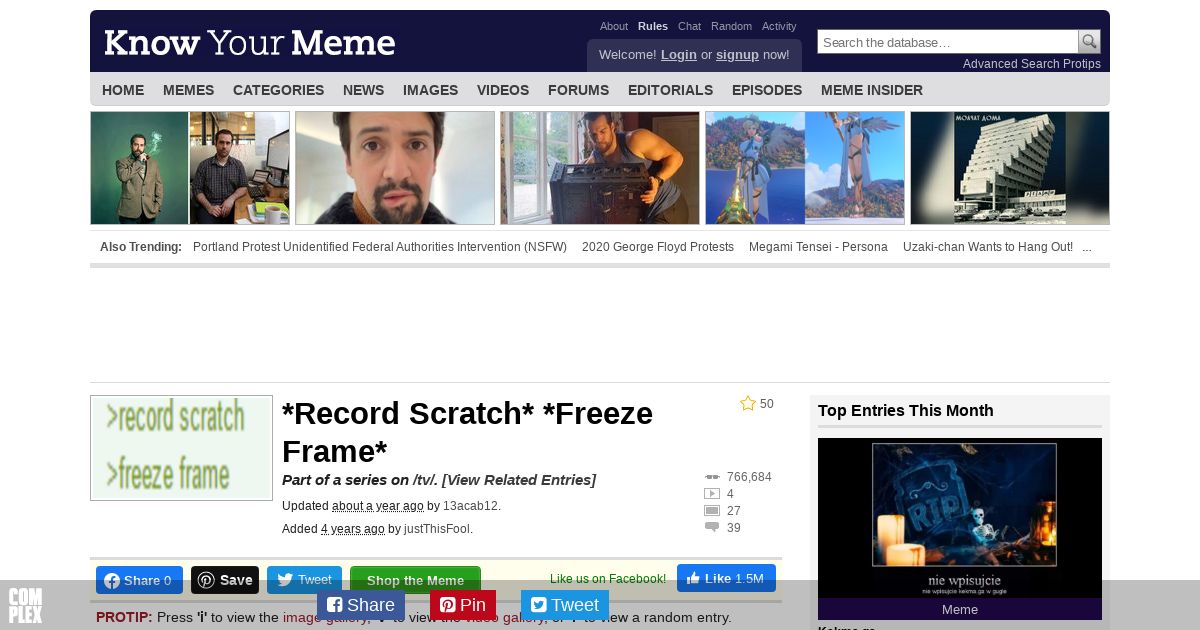Click the Rules link in header
Viewport: 1200px width, 630px height.
click(653, 26)
